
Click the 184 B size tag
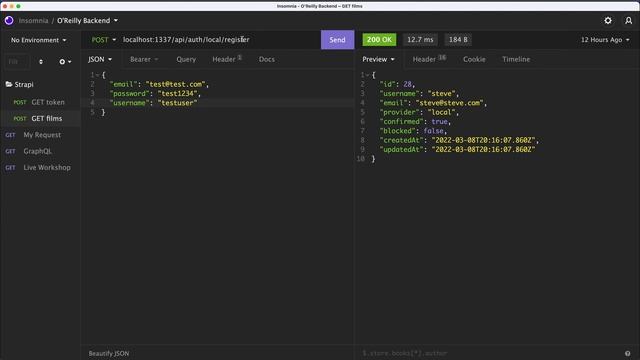click(x=458, y=40)
